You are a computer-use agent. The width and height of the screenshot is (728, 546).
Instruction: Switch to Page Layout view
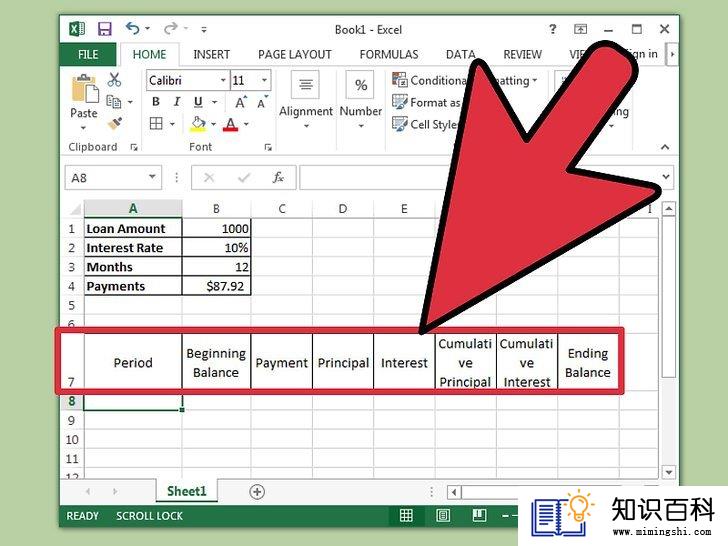click(443, 515)
